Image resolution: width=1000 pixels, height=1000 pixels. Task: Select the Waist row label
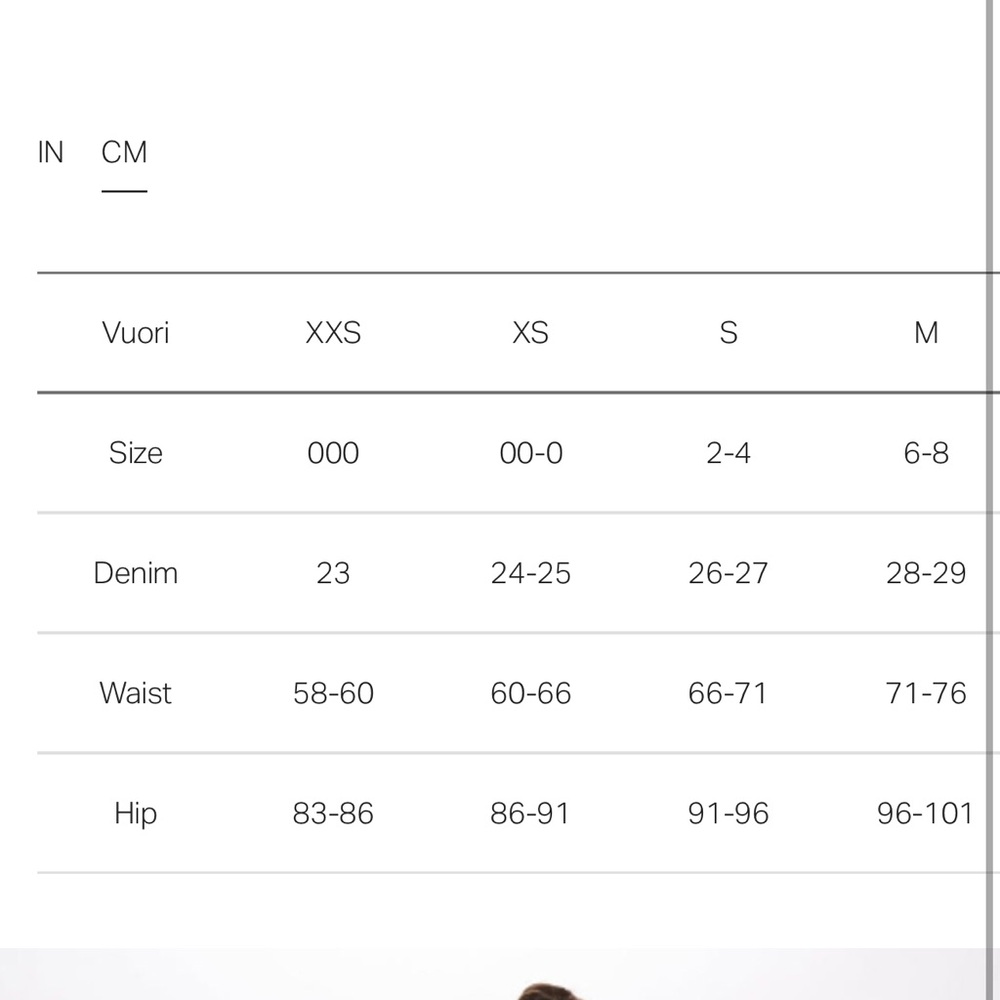[135, 693]
